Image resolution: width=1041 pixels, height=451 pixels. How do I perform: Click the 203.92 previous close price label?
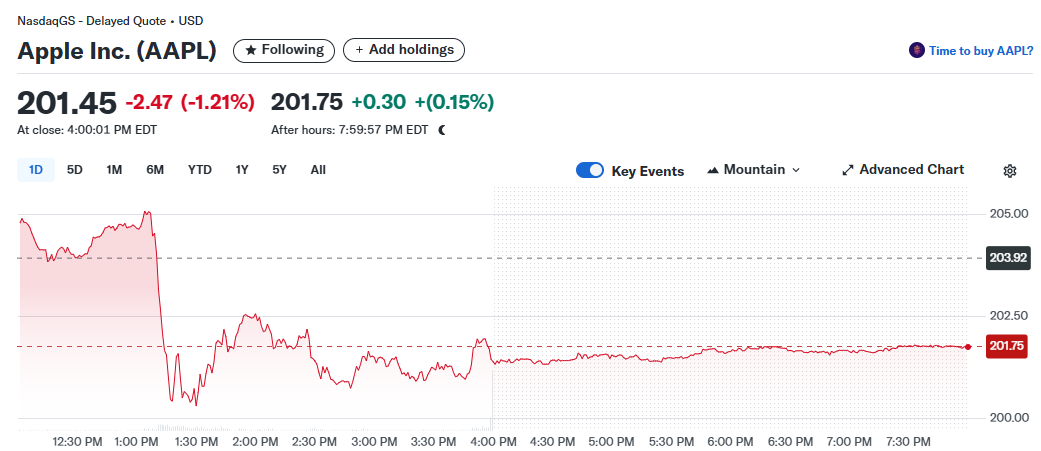1007,258
